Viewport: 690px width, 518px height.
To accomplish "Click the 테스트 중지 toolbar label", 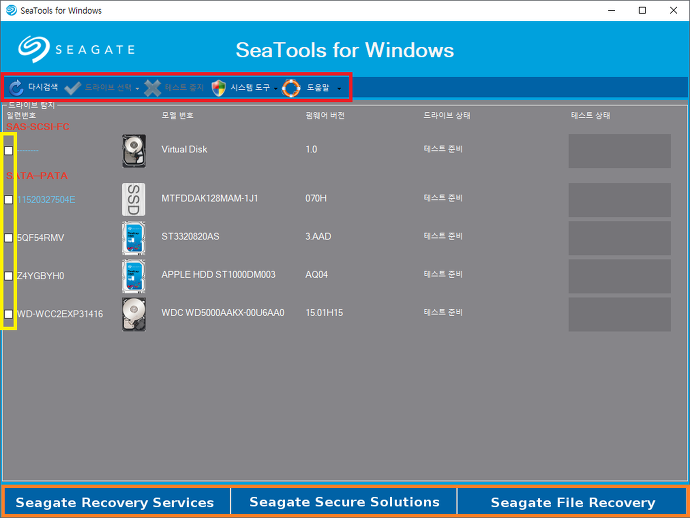I will pos(184,87).
